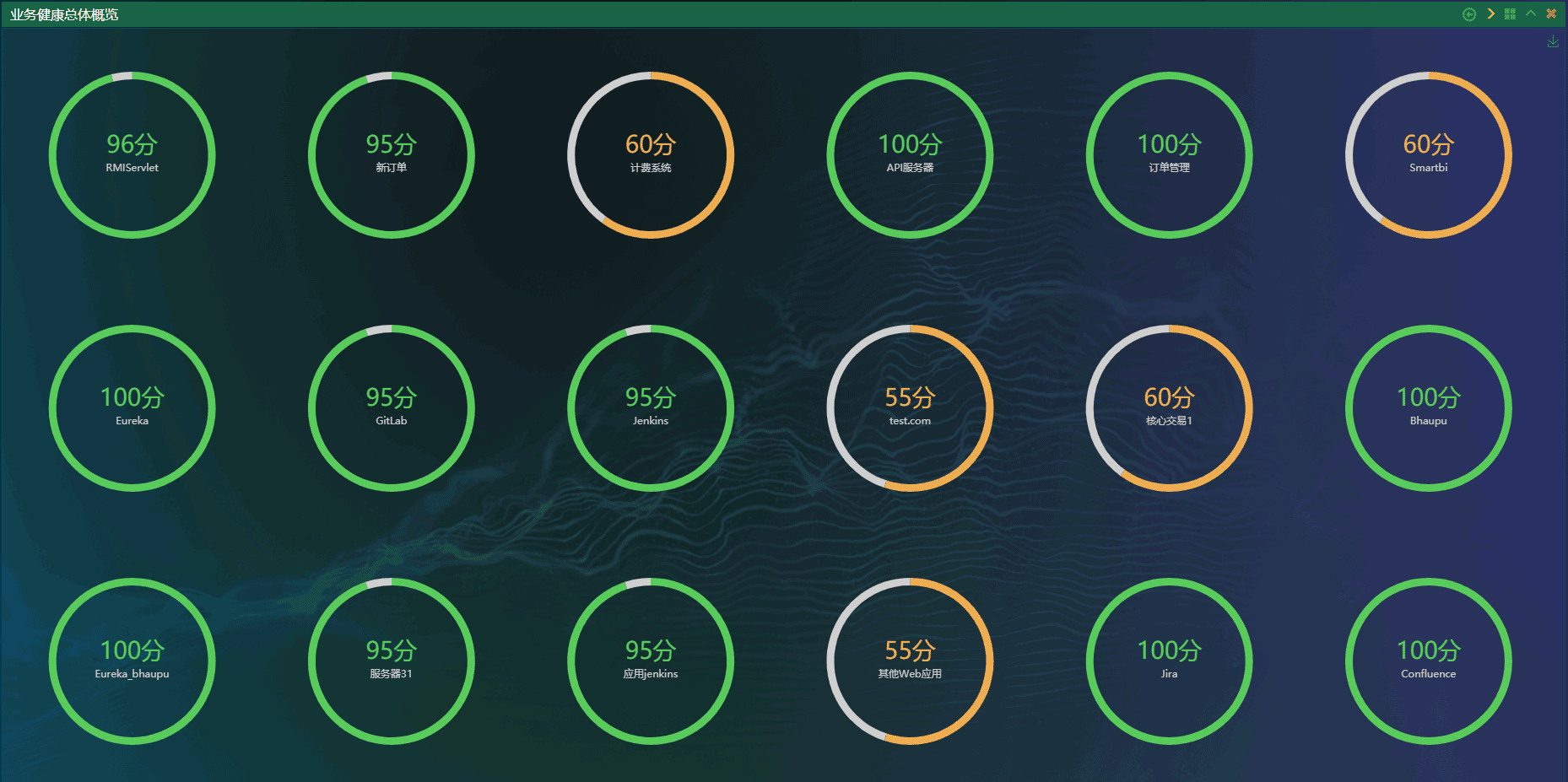Image resolution: width=1568 pixels, height=782 pixels.
Task: Open the Jenkins 95分 health gauge
Action: point(651,408)
